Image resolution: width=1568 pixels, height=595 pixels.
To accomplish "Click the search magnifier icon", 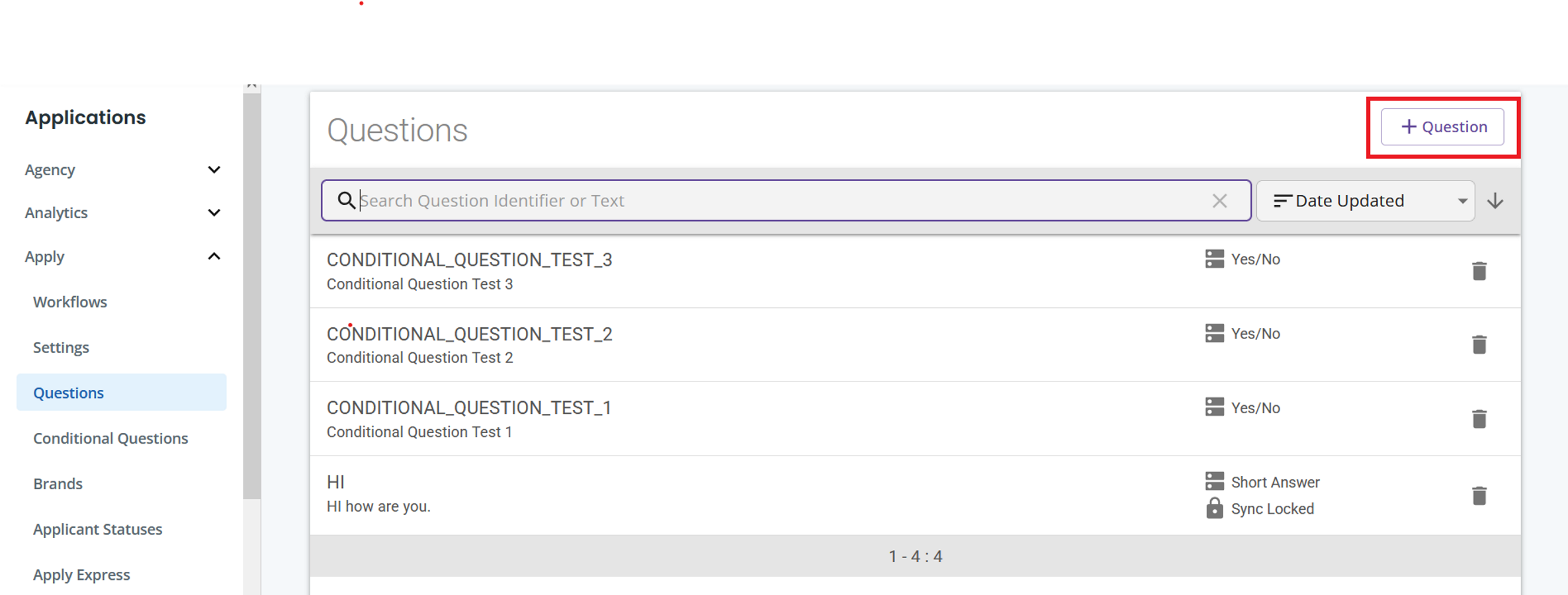I will [x=346, y=200].
